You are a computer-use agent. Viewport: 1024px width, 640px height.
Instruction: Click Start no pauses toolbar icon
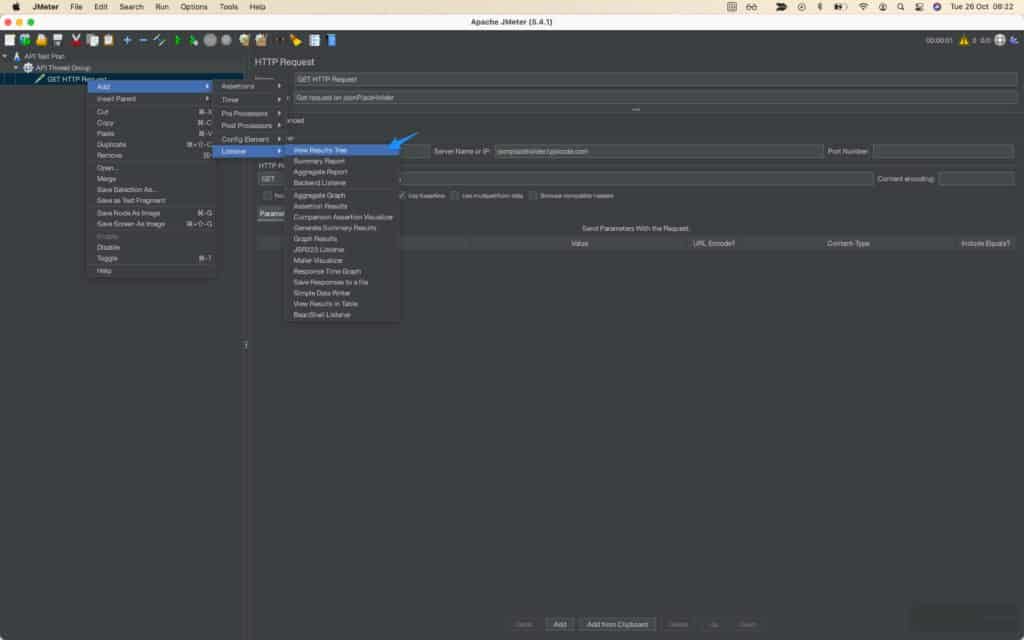(x=194, y=40)
